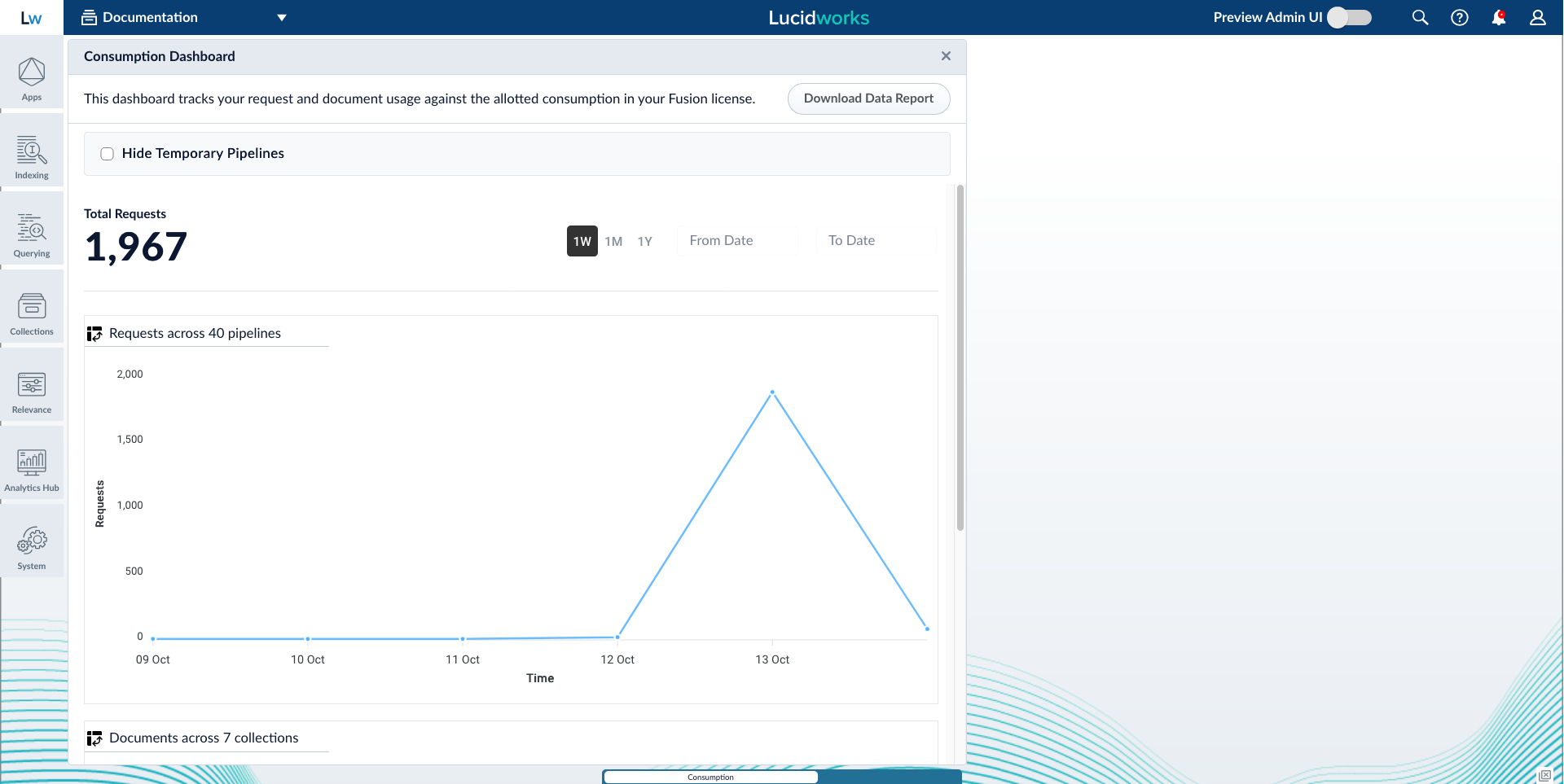Click the 11 Oct data point
The height and width of the screenshot is (784, 1564).
[463, 639]
